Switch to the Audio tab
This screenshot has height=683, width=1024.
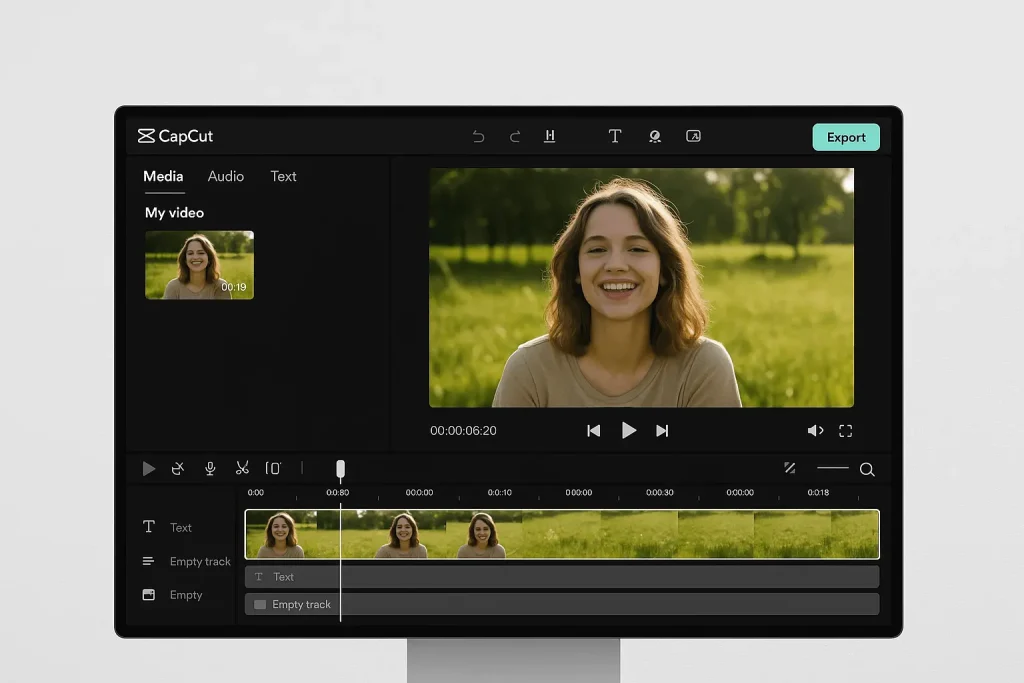click(x=225, y=176)
